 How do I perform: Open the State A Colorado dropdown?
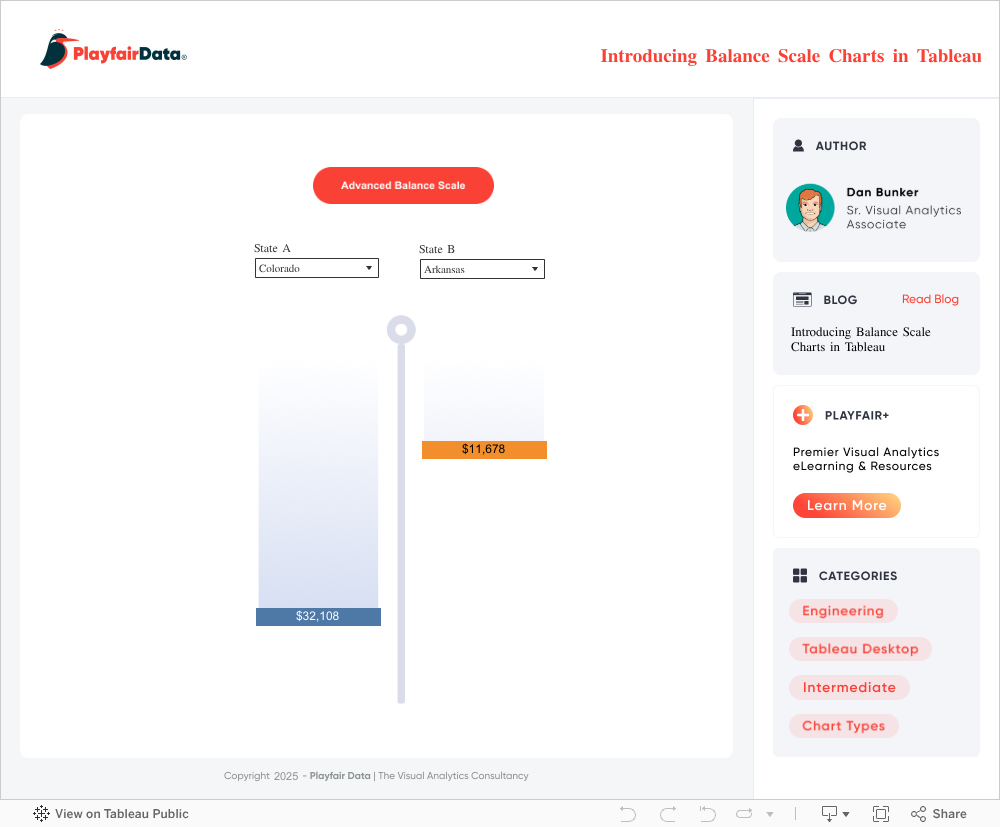tap(317, 268)
